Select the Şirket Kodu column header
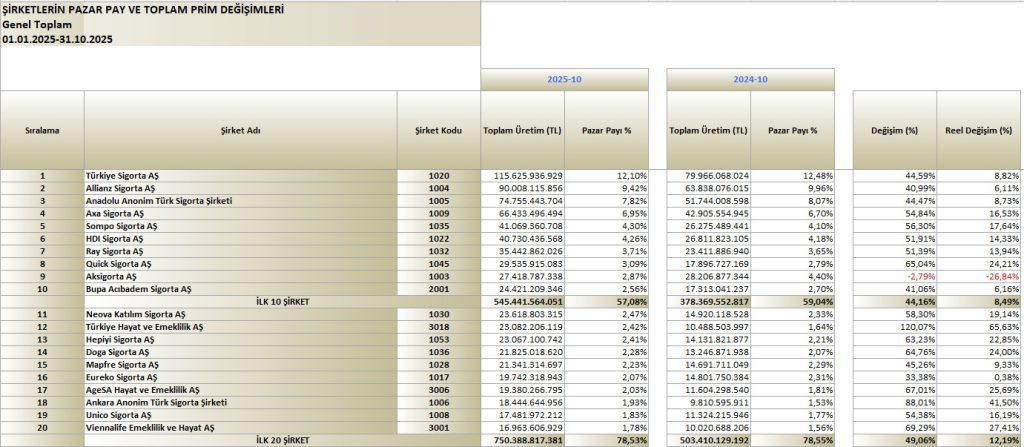This screenshot has width=1024, height=447. pyautogui.click(x=439, y=130)
